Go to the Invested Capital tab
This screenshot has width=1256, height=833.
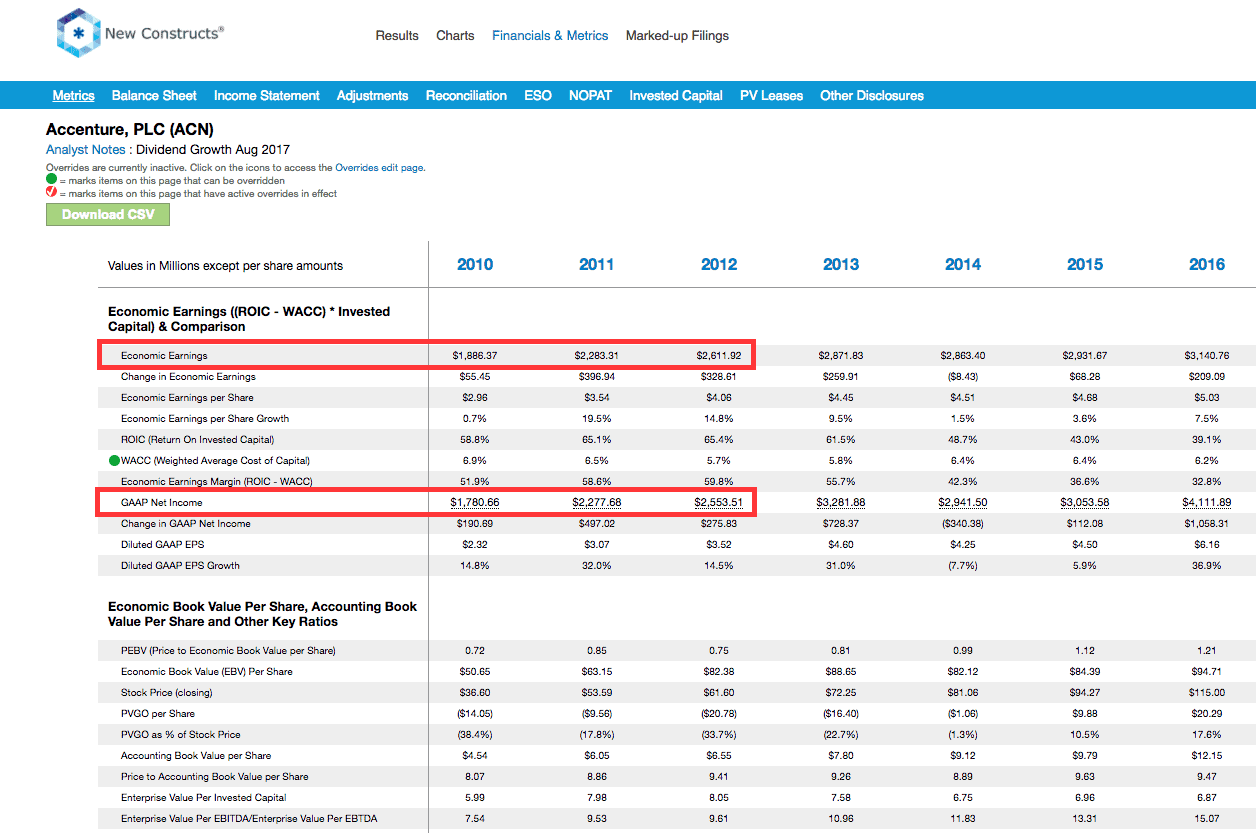(676, 96)
